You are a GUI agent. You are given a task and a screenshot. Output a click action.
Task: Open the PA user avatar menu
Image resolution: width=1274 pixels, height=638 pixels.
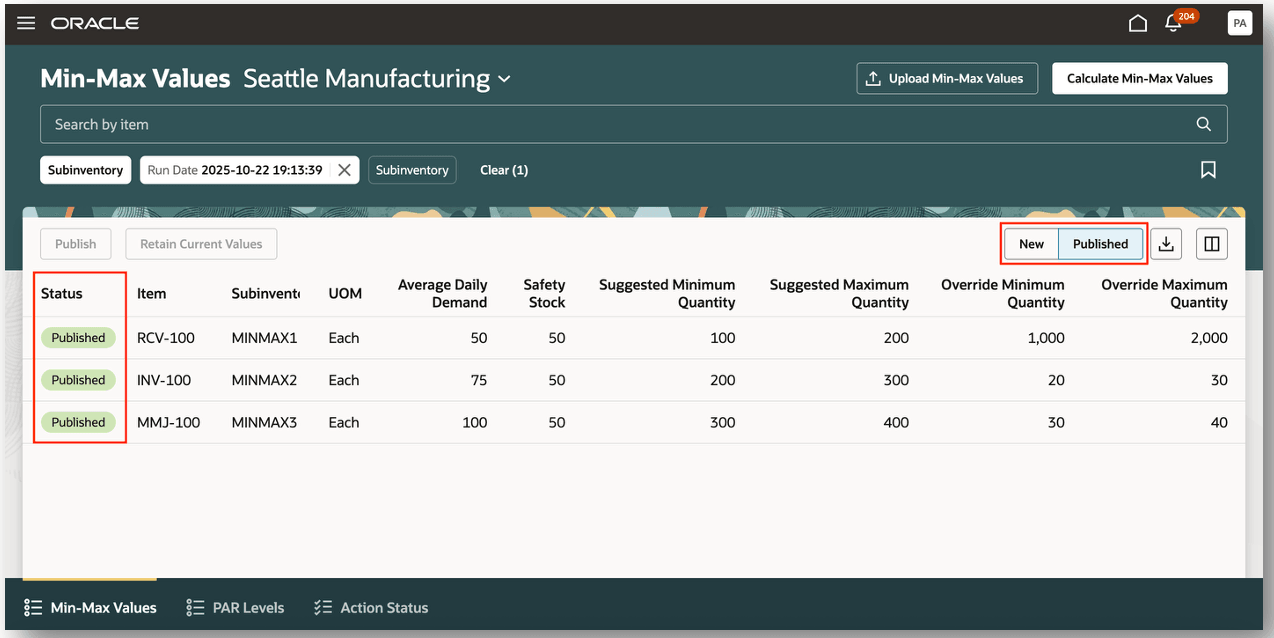tap(1239, 22)
